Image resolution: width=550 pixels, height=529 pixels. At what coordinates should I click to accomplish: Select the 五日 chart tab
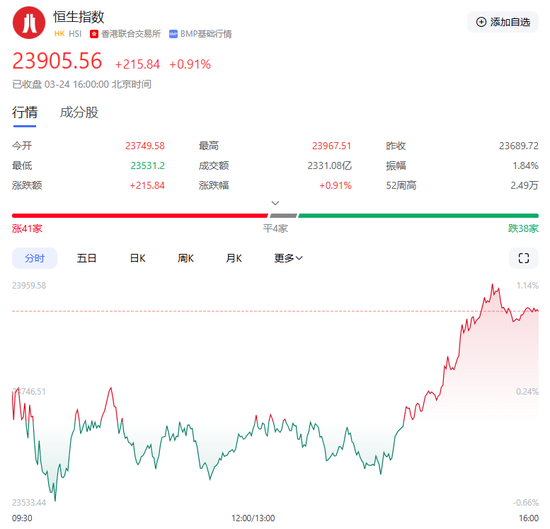click(x=87, y=259)
